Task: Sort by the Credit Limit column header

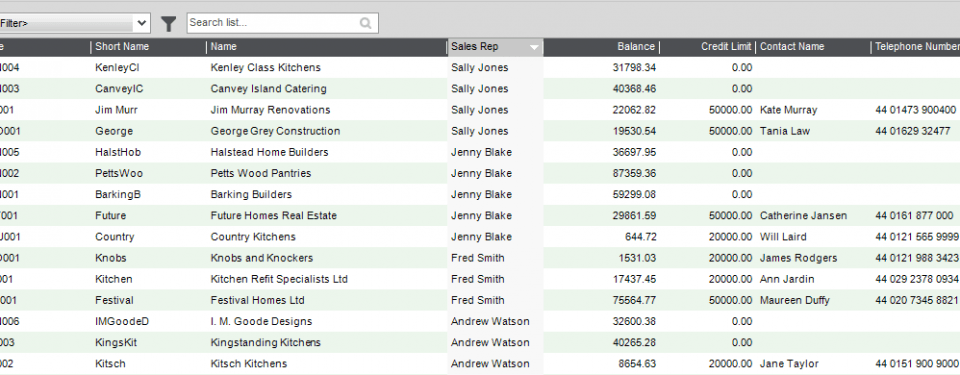Action: [726, 47]
